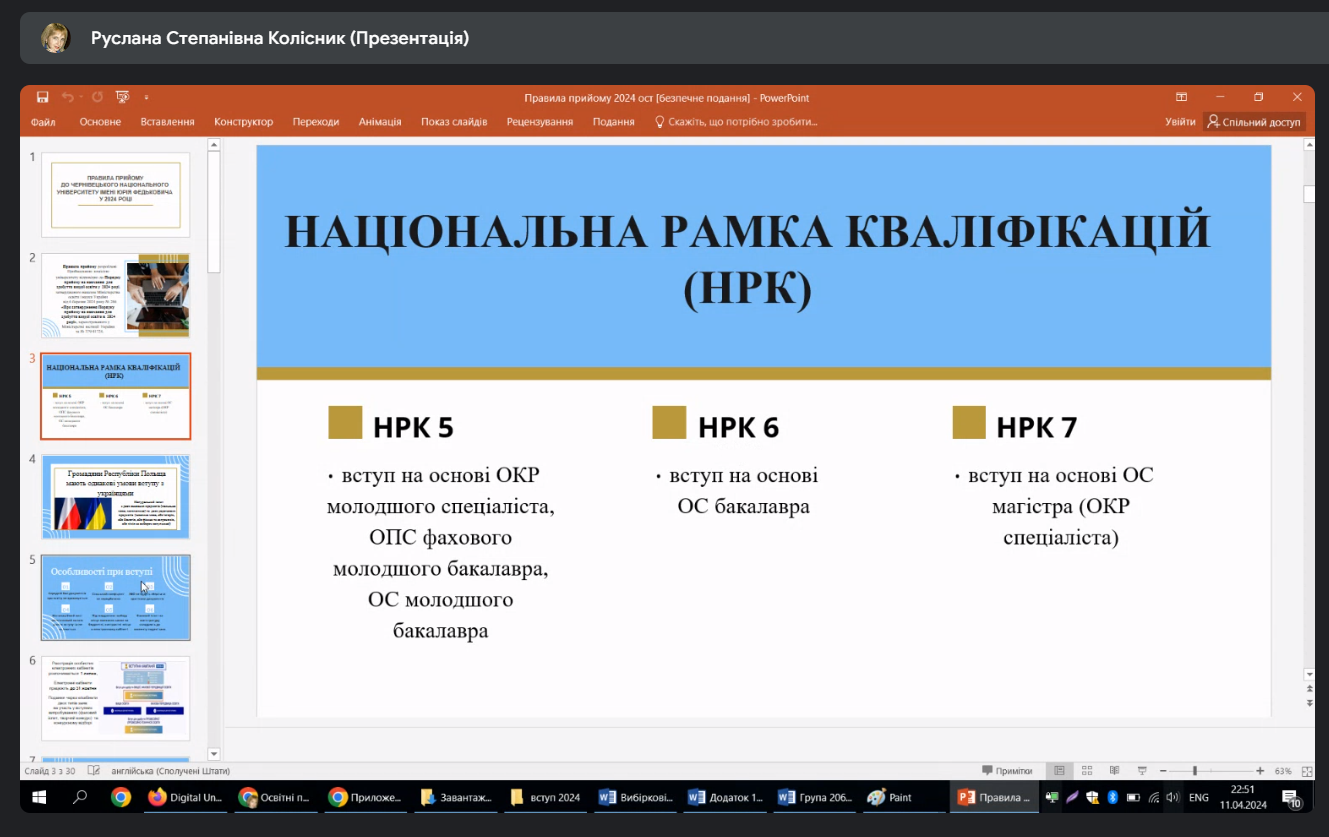Open the Файл menu
Image resolution: width=1329 pixels, height=837 pixels.
click(x=43, y=122)
